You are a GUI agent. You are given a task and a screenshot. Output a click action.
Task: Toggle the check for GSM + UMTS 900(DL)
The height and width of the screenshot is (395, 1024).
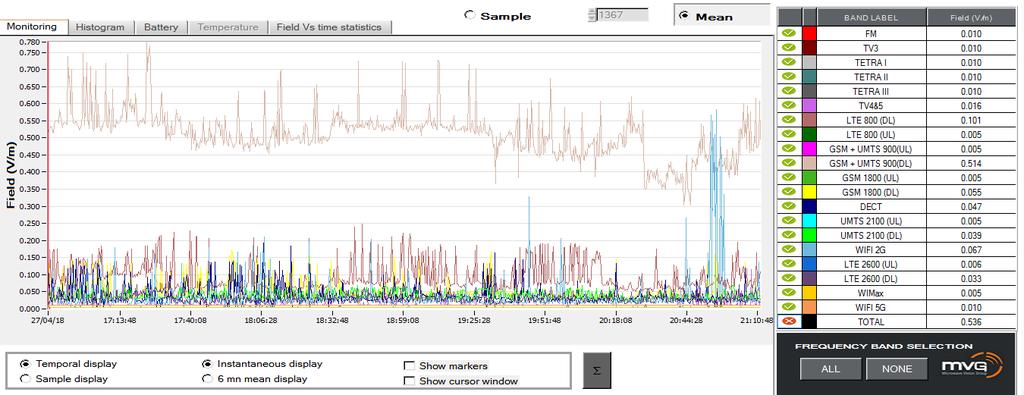click(x=788, y=163)
